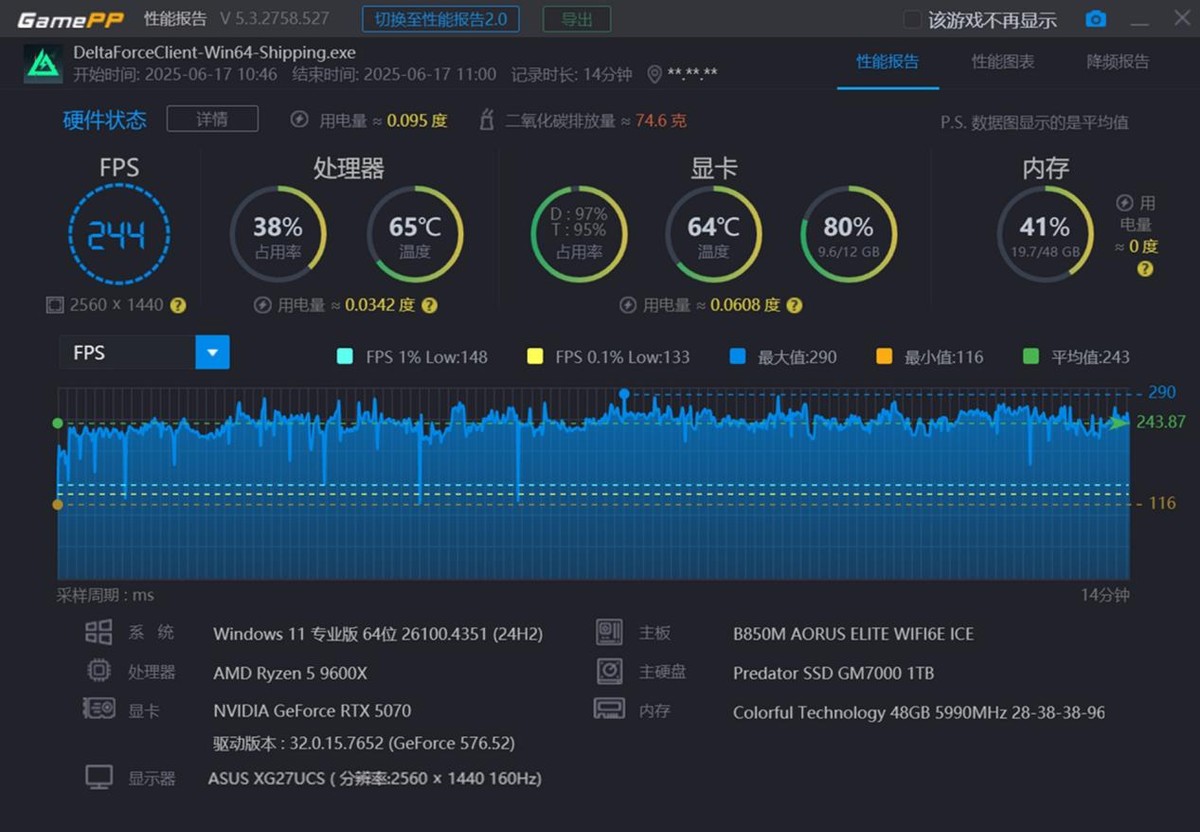
Task: Click the CPU 65℃ temperature gauge
Action: tap(415, 235)
